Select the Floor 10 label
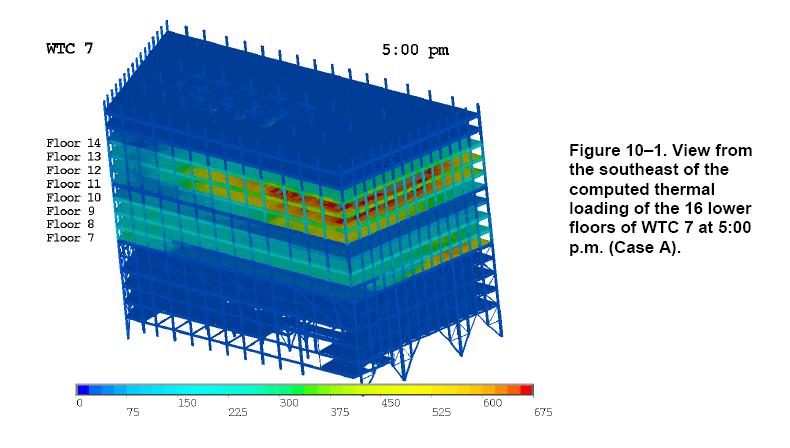 74,198
